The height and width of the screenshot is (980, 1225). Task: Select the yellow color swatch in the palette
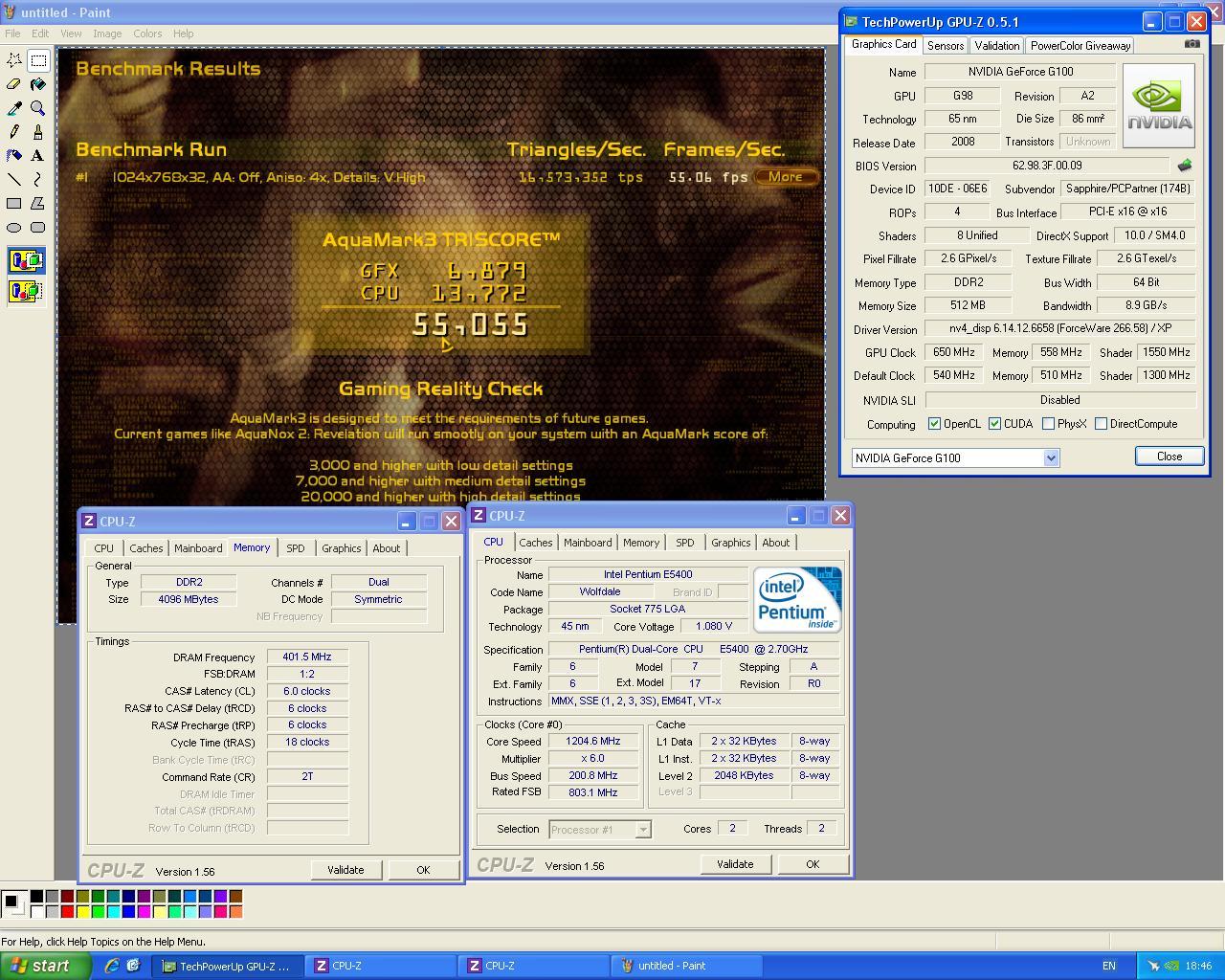pyautogui.click(x=82, y=911)
